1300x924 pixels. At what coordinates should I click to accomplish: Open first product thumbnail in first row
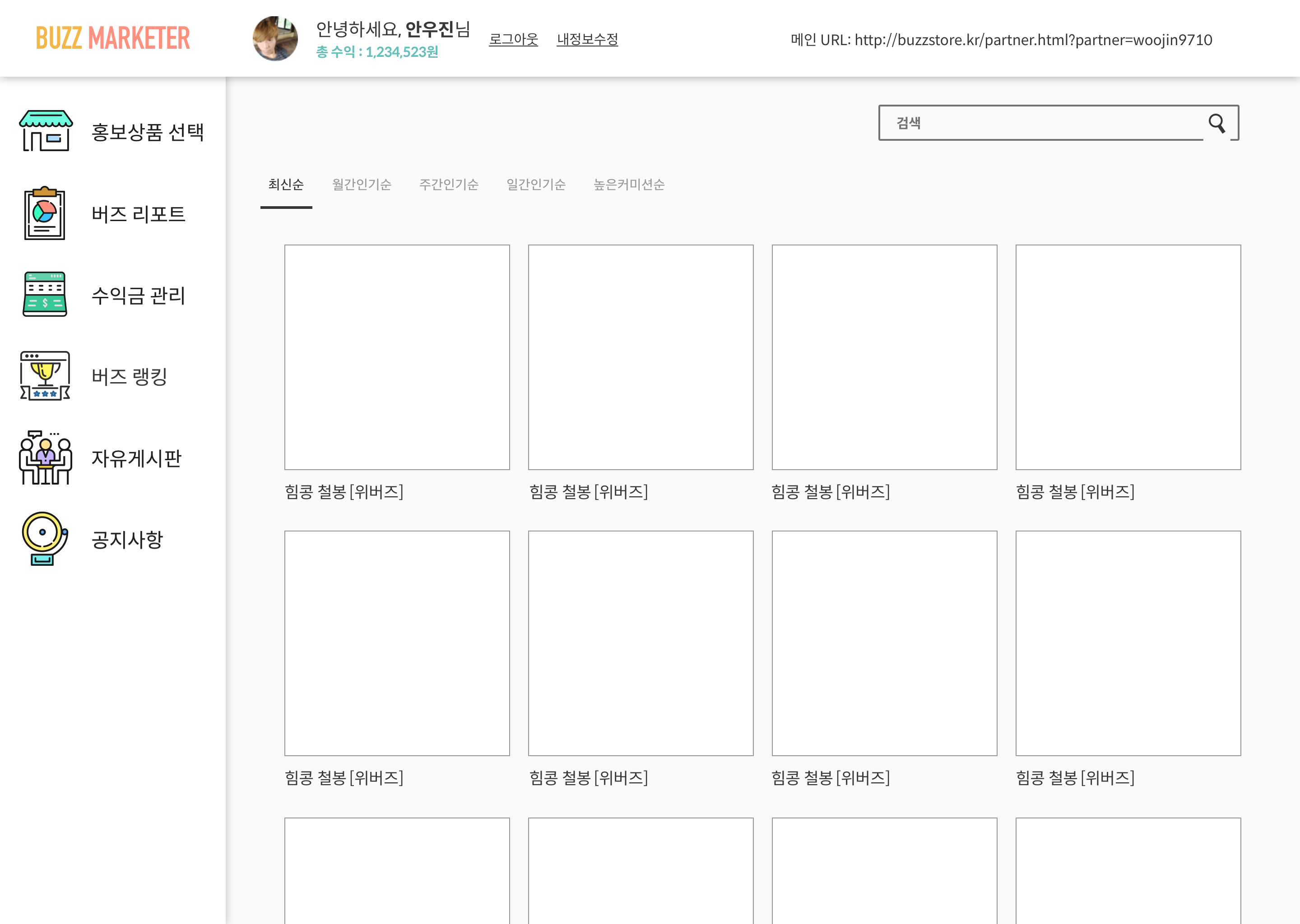tap(397, 357)
